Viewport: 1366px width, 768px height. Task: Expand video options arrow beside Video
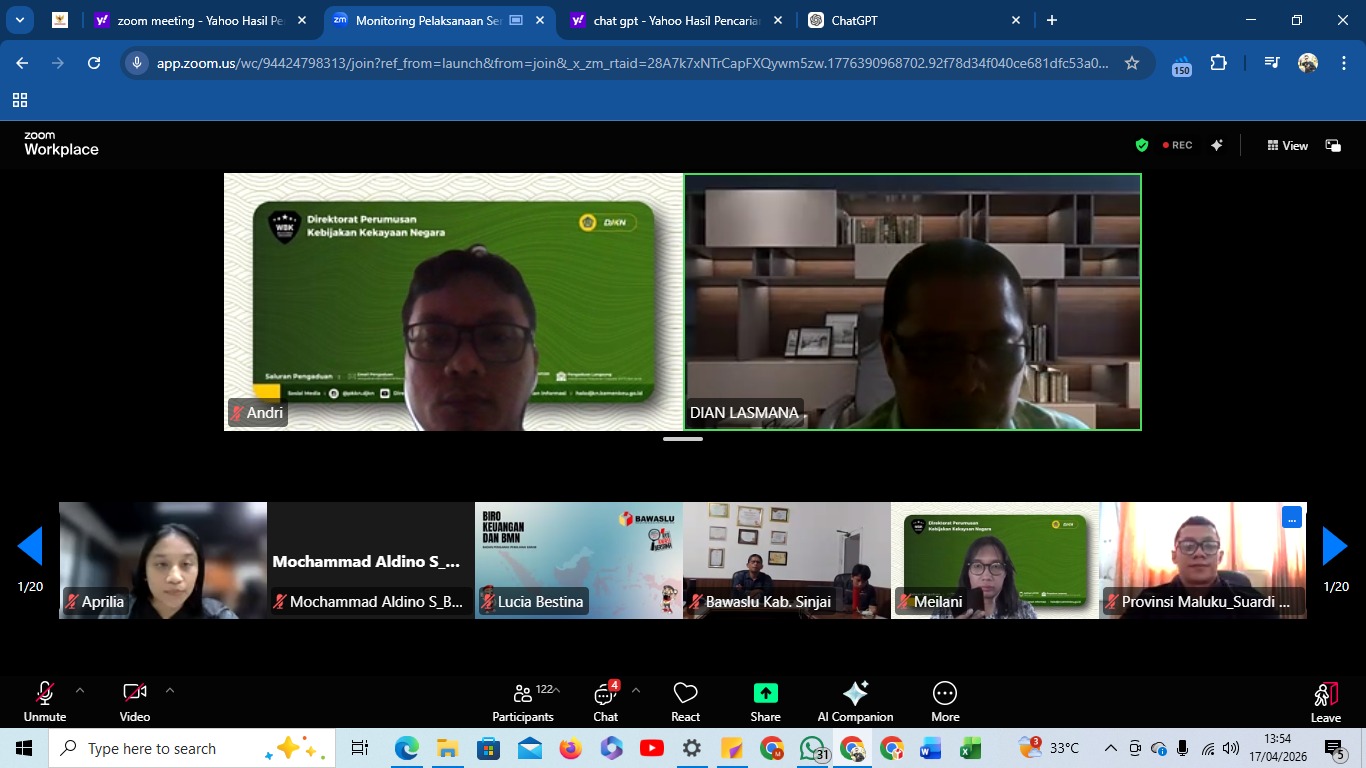coord(170,690)
